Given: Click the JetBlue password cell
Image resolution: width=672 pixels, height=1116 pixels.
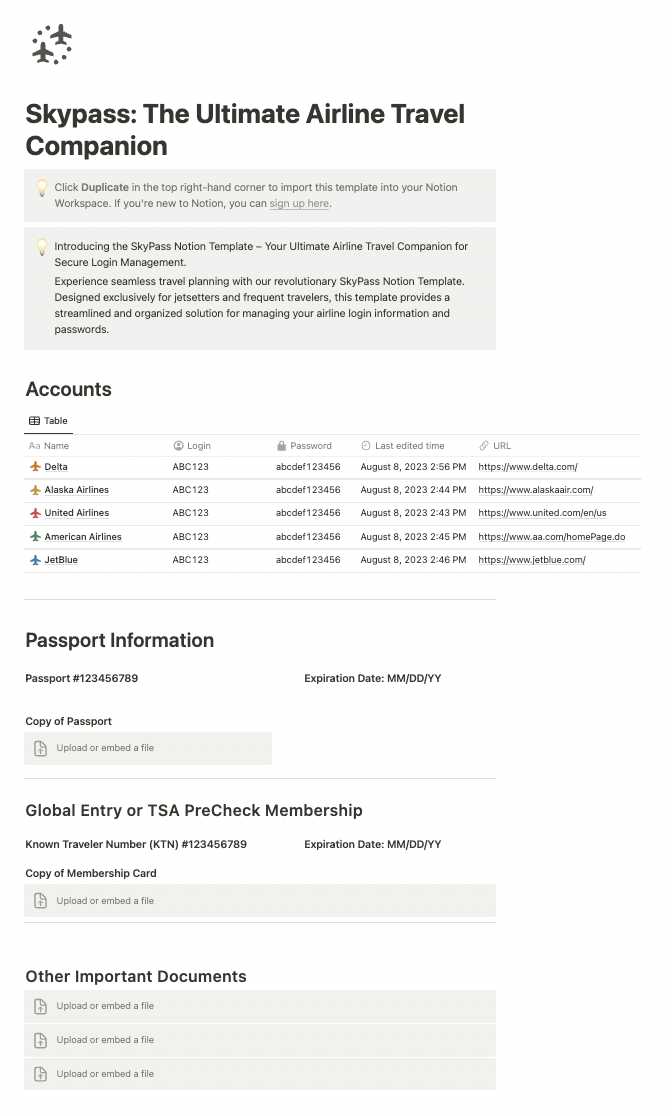Looking at the screenshot, I should (308, 560).
